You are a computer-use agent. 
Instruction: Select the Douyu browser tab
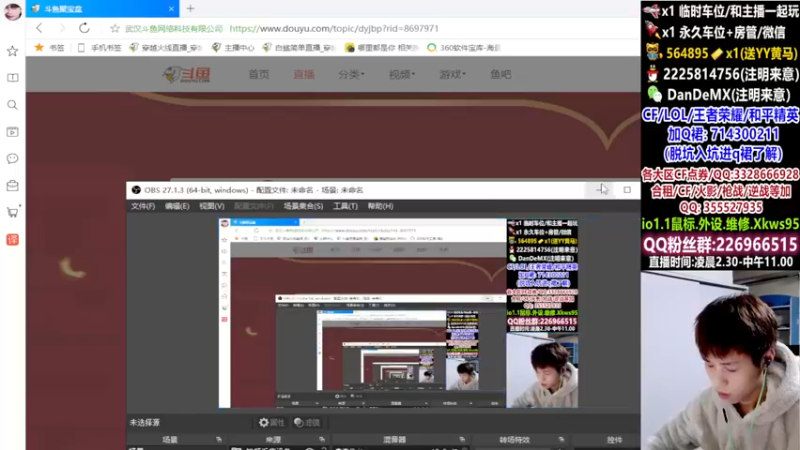[102, 9]
